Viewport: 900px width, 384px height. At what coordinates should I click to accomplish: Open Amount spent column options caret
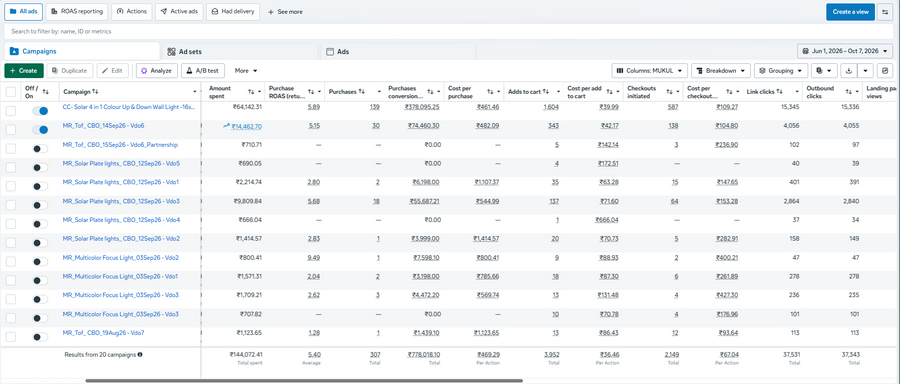coord(260,91)
